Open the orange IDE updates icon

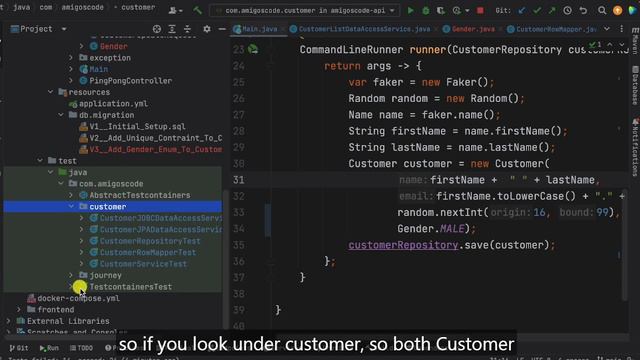click(618, 11)
